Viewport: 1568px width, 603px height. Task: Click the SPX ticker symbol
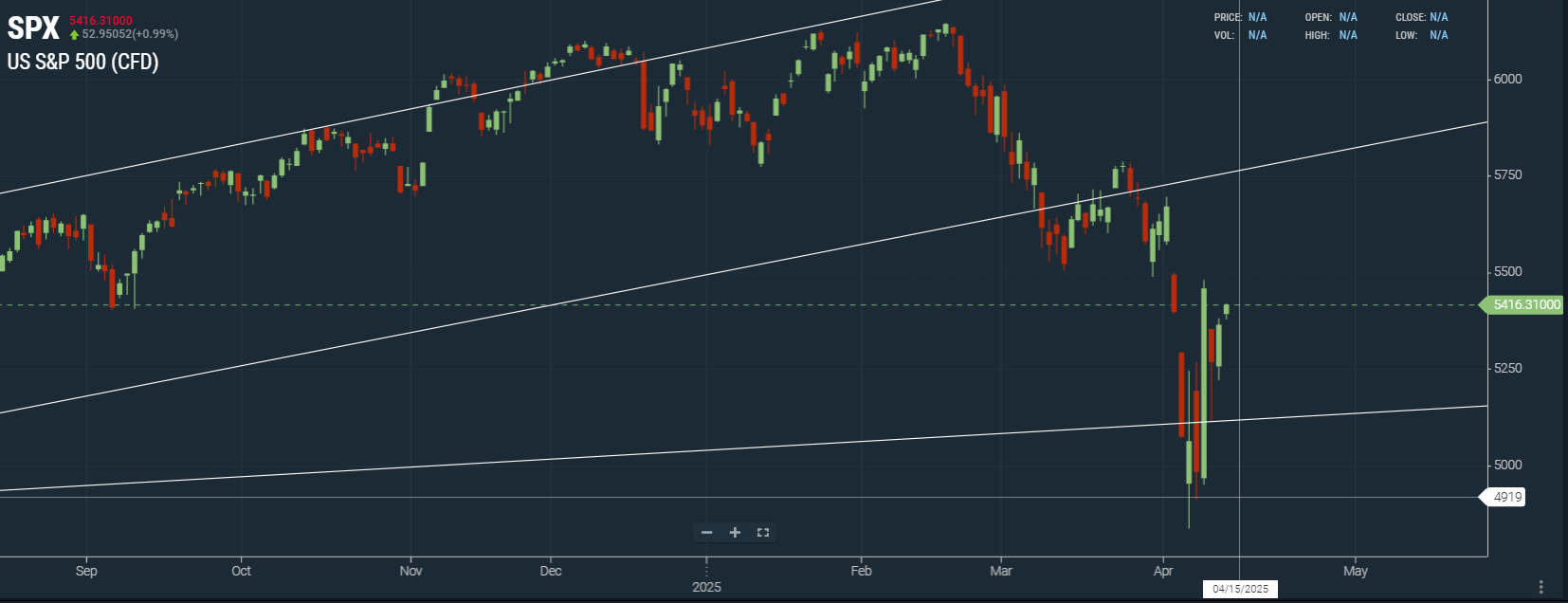coord(33,28)
